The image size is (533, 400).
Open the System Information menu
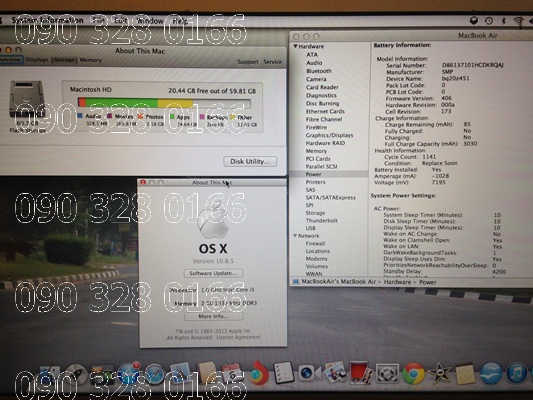[x=47, y=20]
